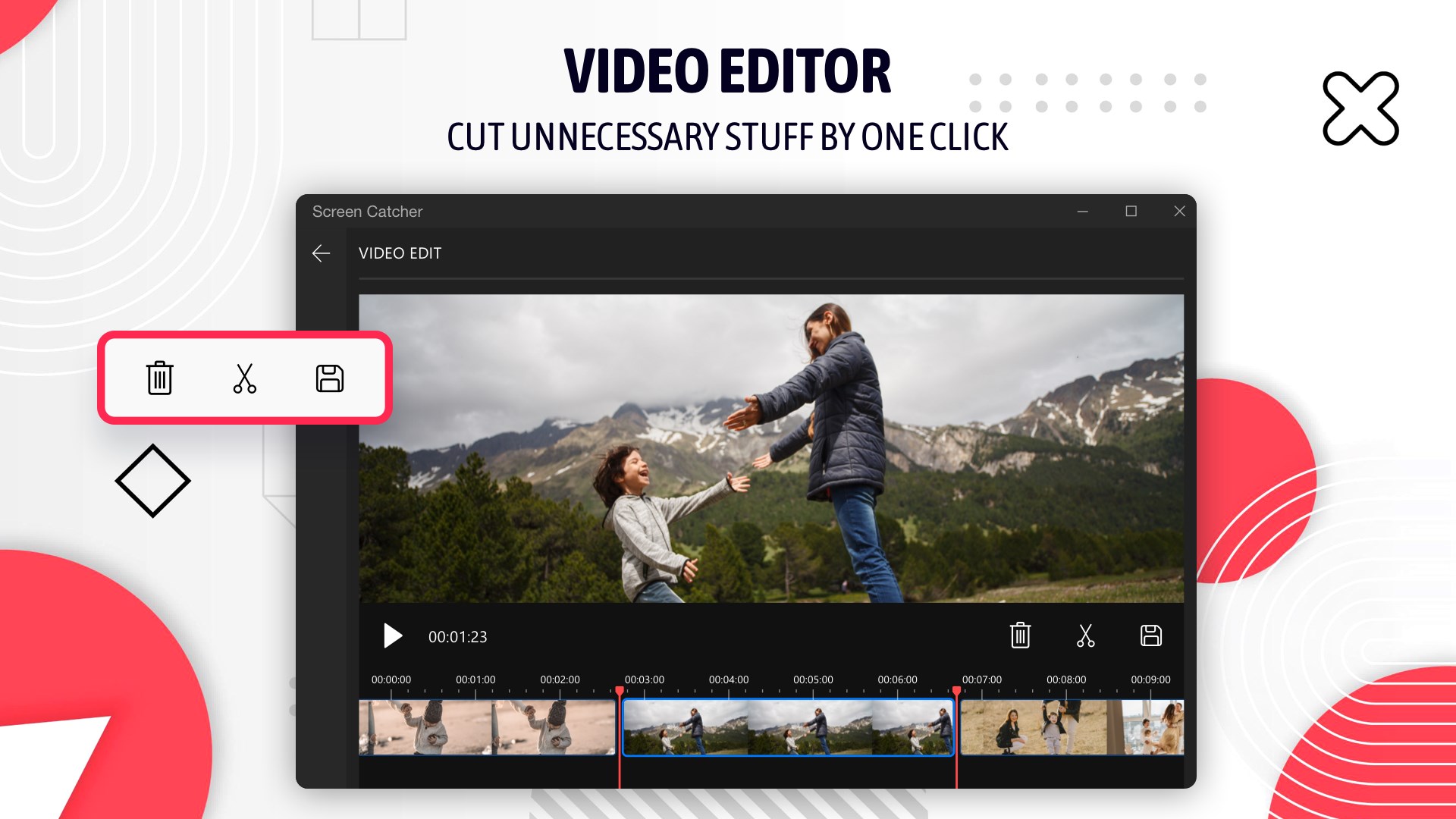The image size is (1456, 819).
Task: Click the delete trash icon in player toolbar
Action: pos(1020,635)
